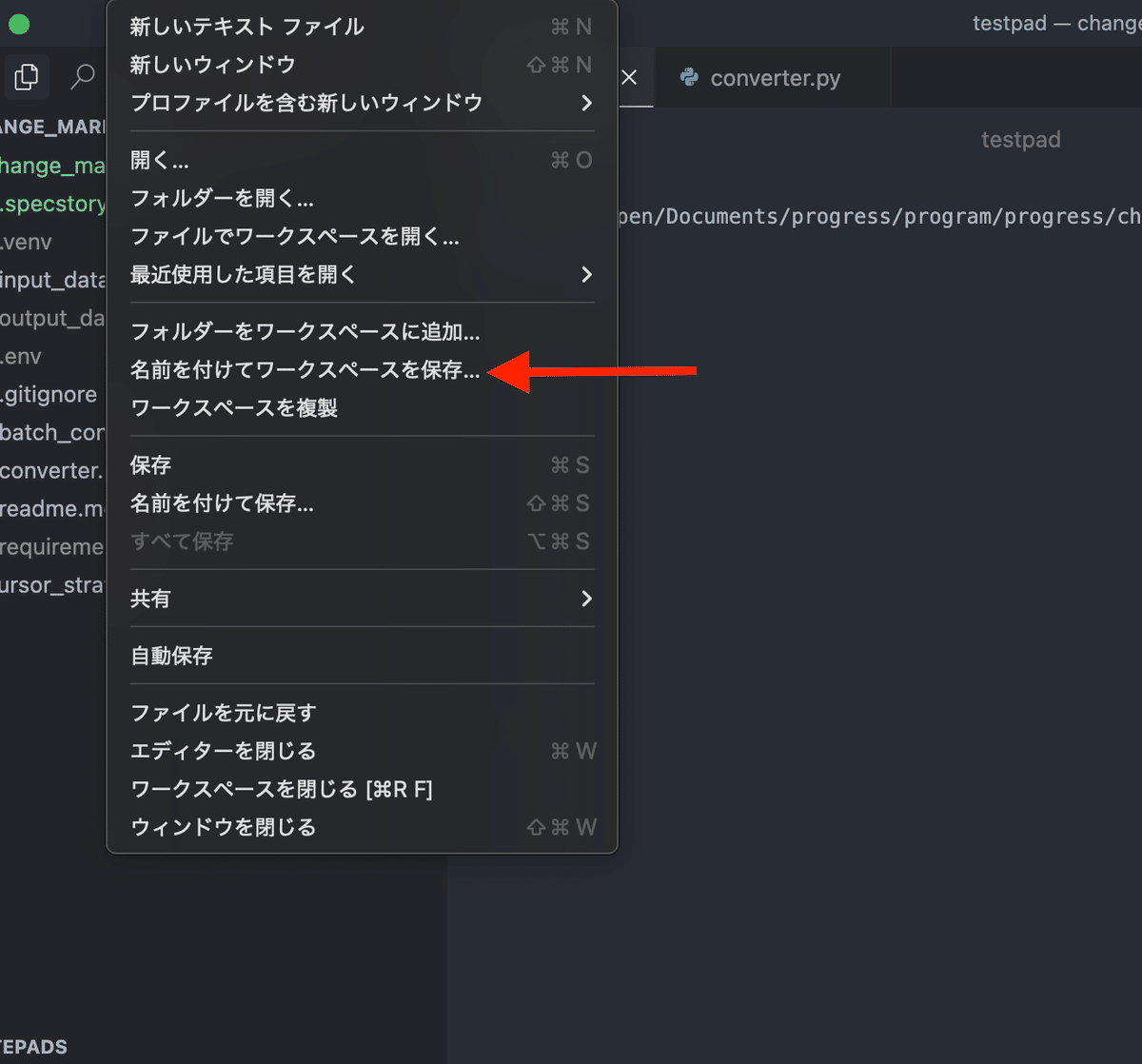Viewport: 1142px width, 1064px height.
Task: Open the Explorer panel icon
Action: (26, 77)
